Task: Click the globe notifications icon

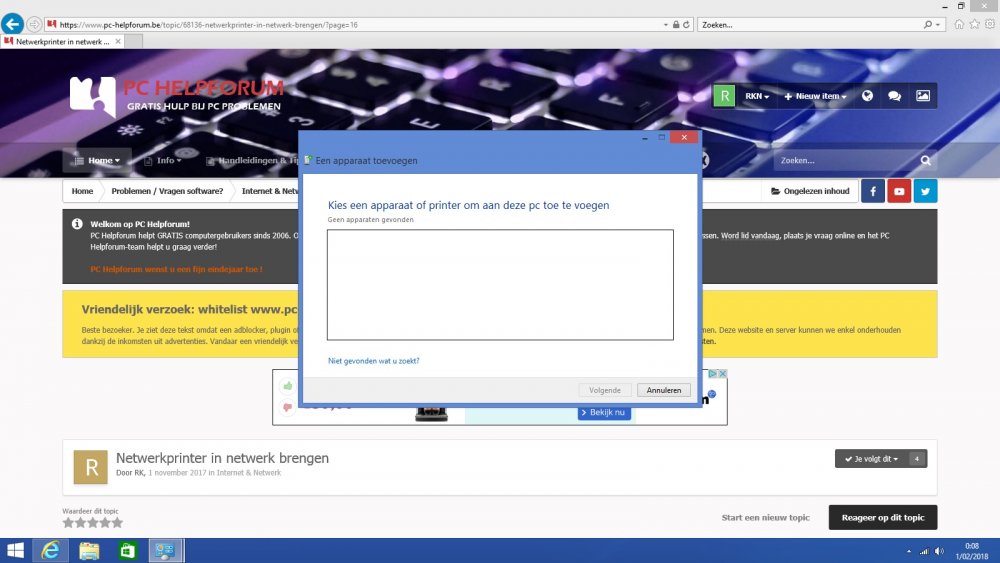Action: tap(867, 96)
